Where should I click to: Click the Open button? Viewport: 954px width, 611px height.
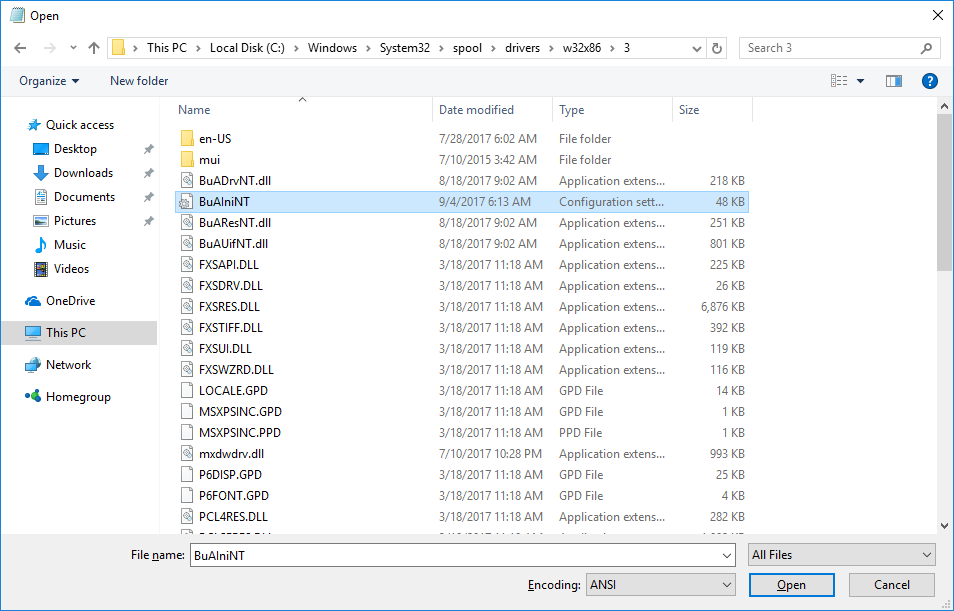[791, 585]
